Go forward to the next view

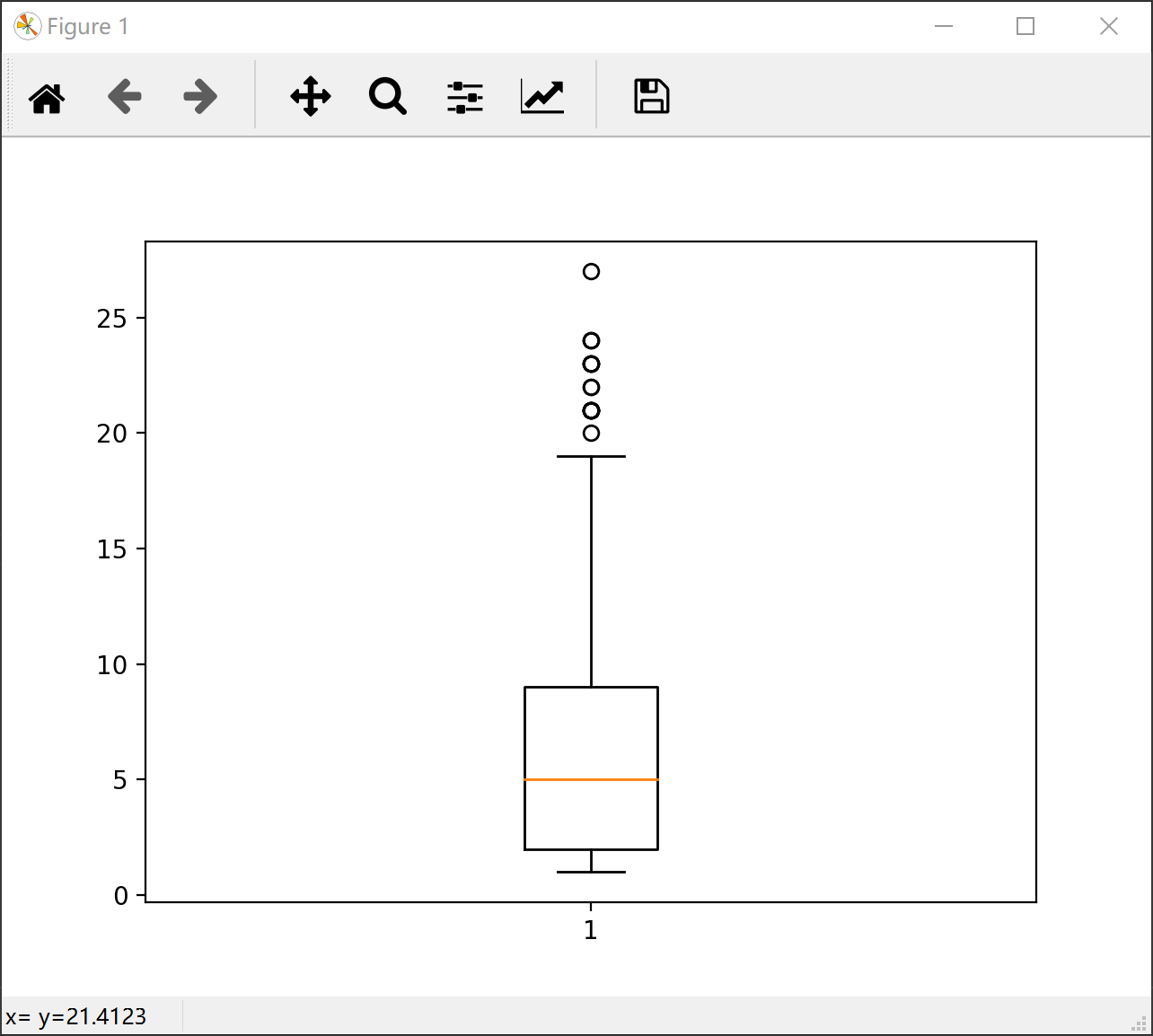click(x=200, y=97)
